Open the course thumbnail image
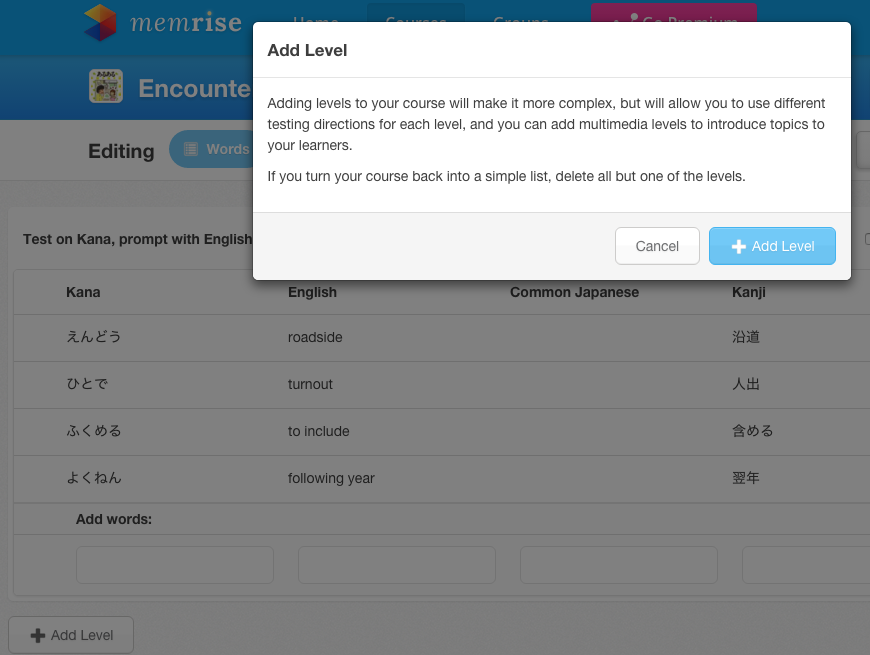Screen dimensions: 870x655 coord(106,86)
